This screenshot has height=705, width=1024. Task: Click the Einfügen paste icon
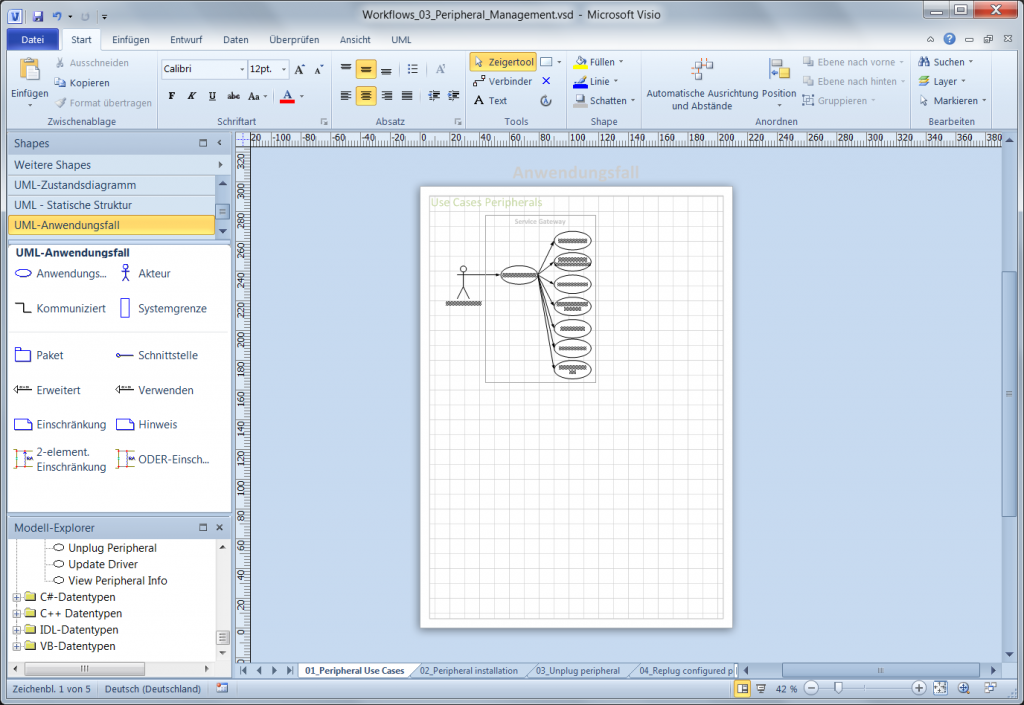coord(29,70)
